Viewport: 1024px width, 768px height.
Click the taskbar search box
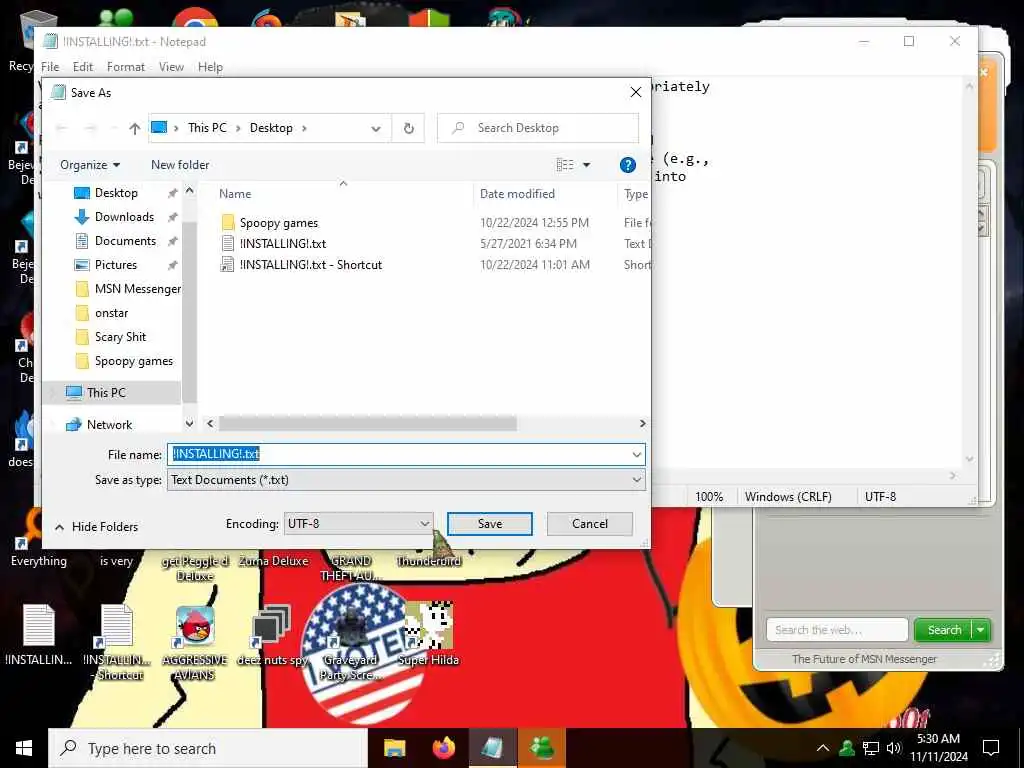coord(208,748)
